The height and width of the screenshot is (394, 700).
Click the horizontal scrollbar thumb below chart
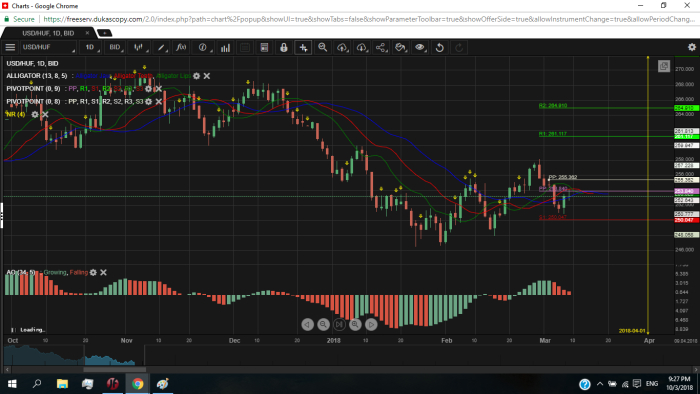[x=114, y=369]
